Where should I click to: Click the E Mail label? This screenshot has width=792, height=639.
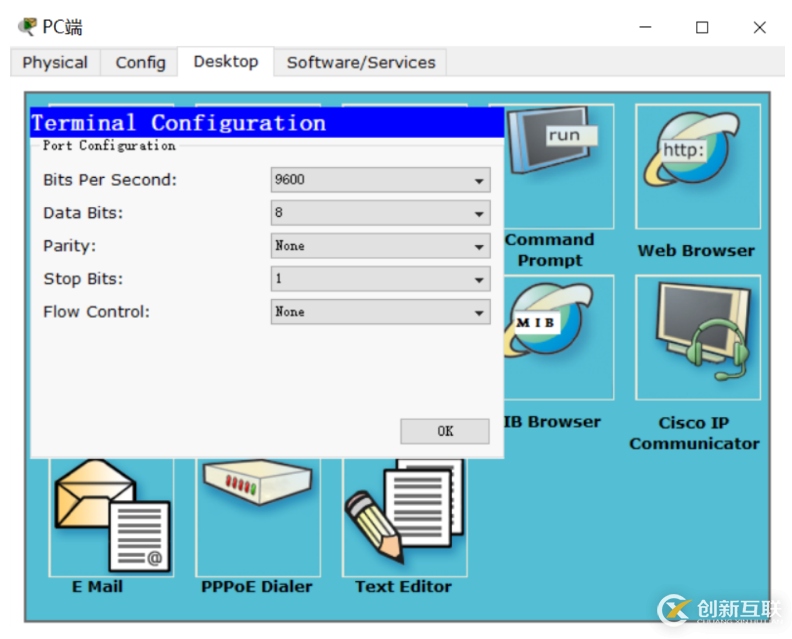point(97,586)
